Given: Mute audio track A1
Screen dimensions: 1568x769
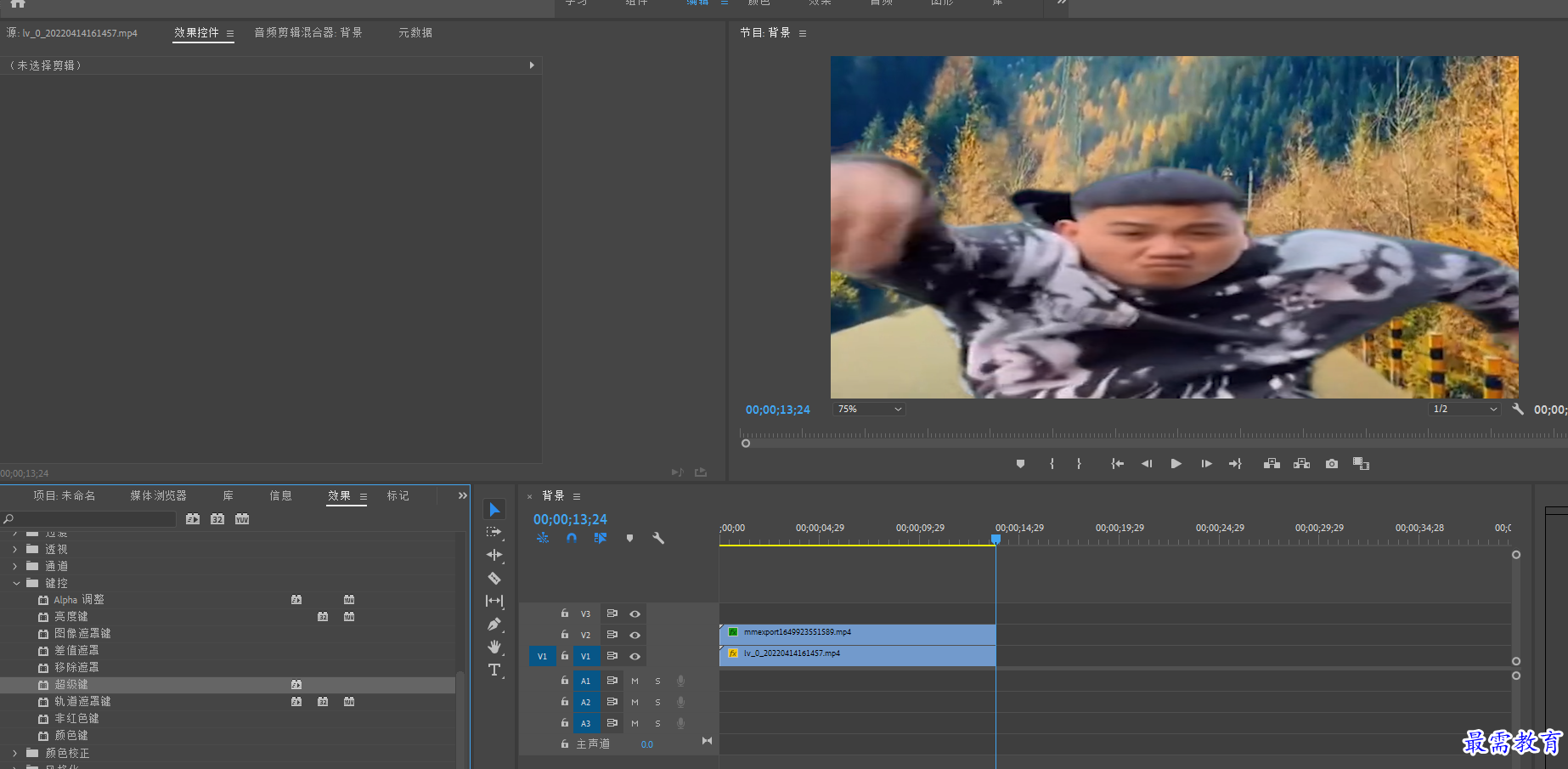Looking at the screenshot, I should [x=635, y=681].
